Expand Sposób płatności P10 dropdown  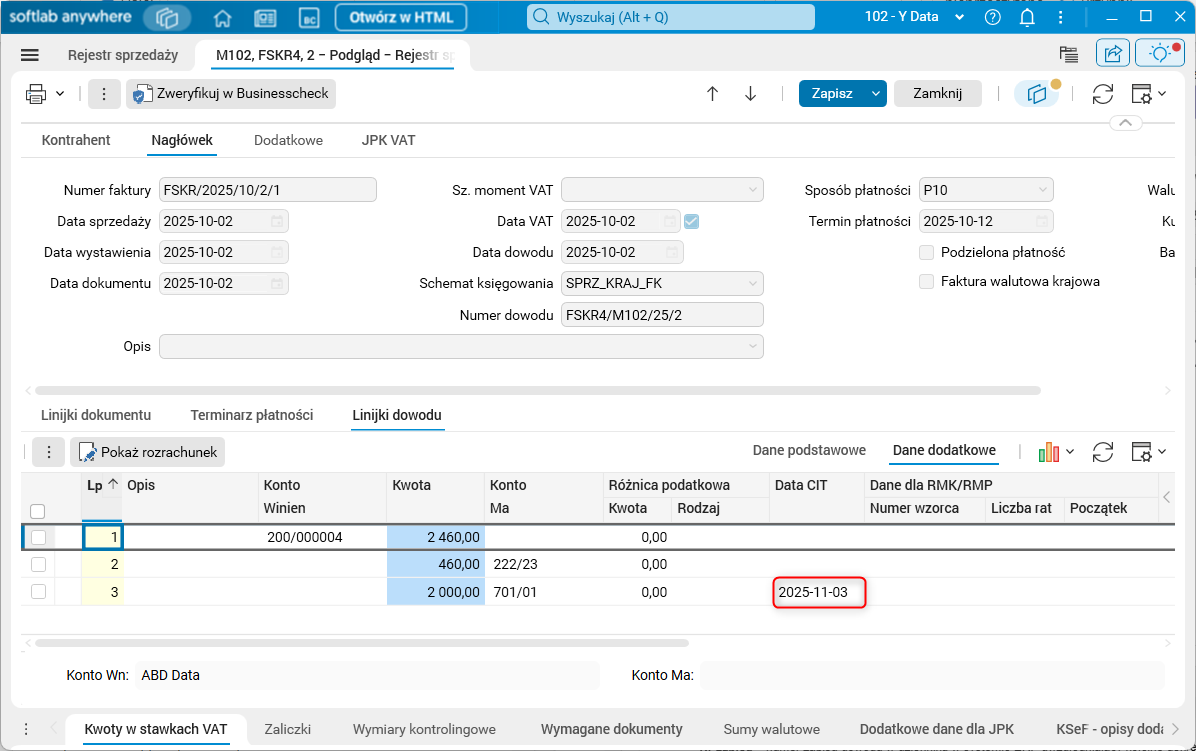(x=1042, y=190)
